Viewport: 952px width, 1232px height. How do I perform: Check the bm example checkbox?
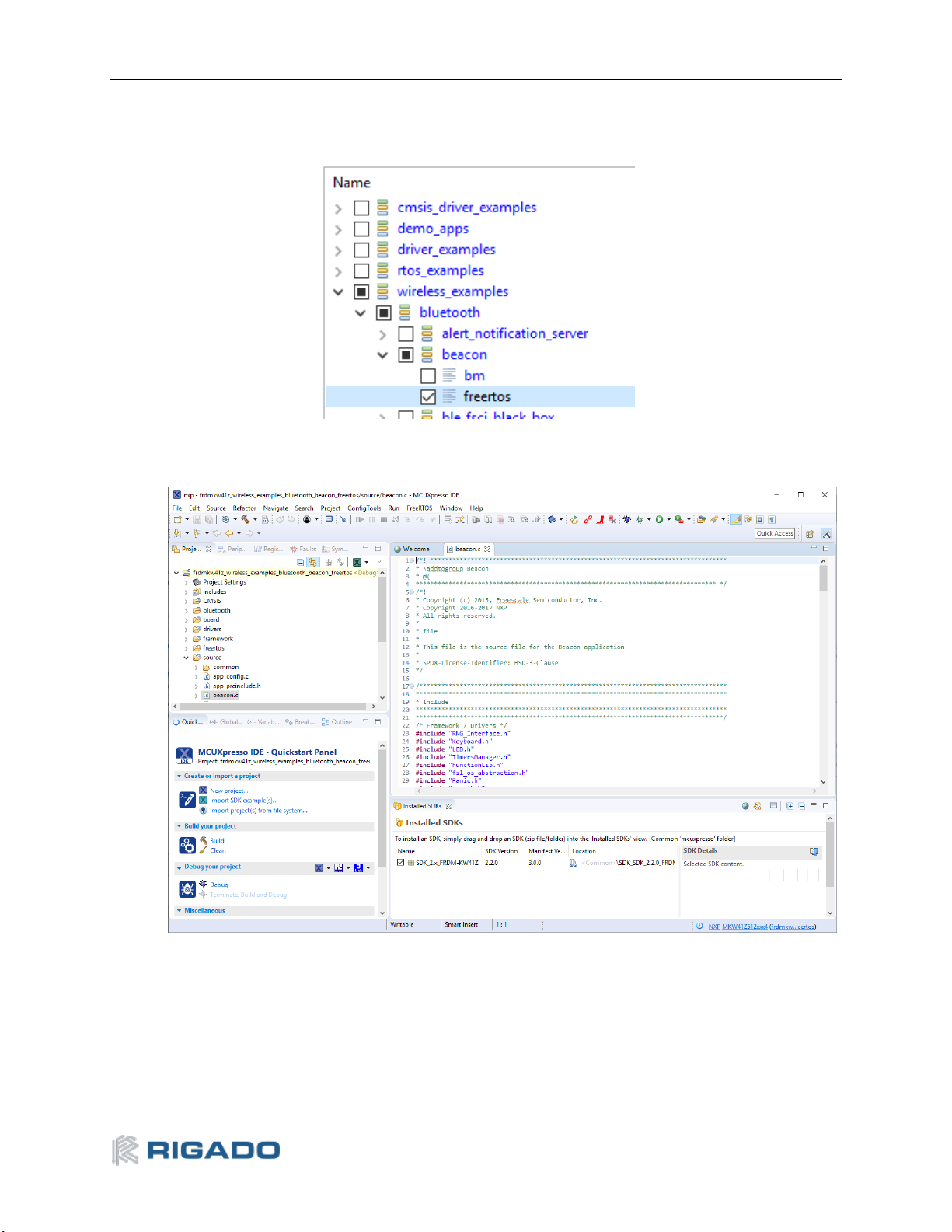click(428, 376)
